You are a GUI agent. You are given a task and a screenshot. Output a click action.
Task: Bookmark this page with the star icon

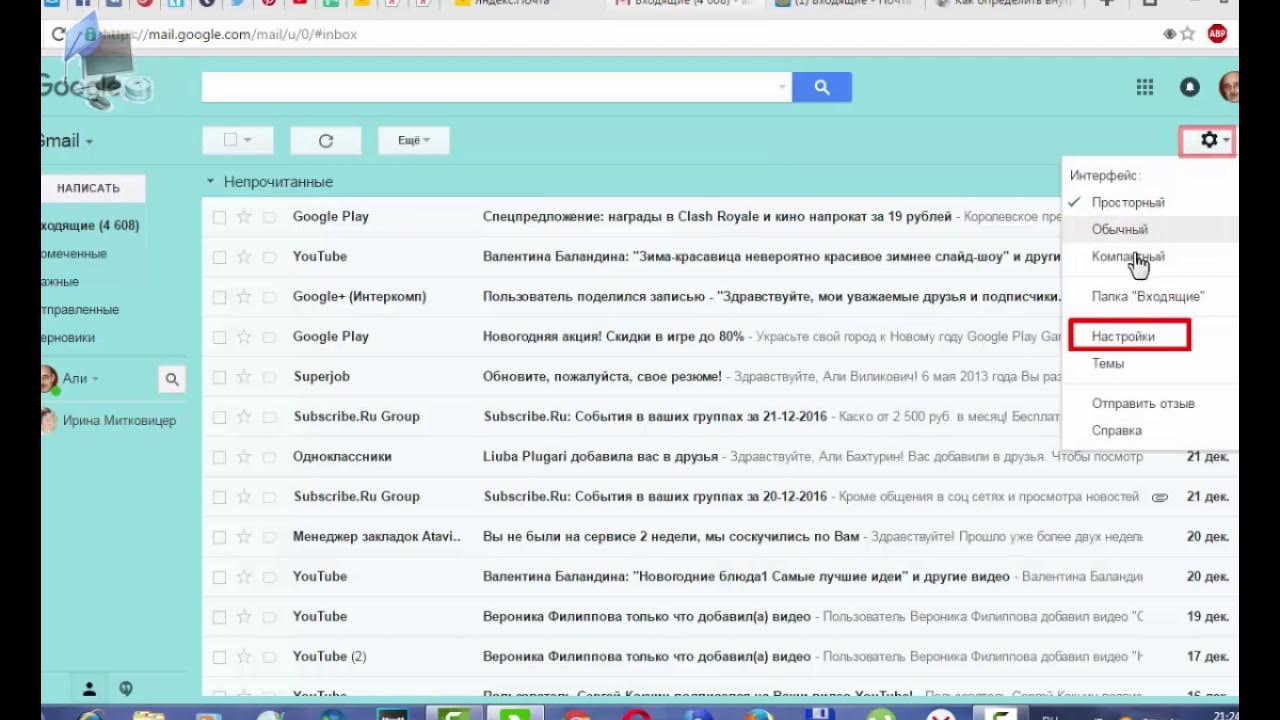click(x=1188, y=34)
